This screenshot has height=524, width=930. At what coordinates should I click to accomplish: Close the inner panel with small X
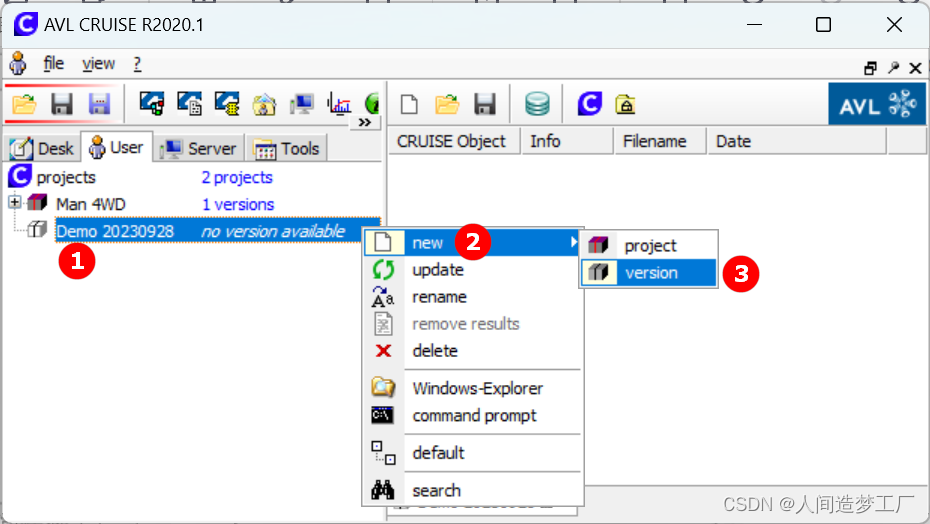(x=915, y=68)
